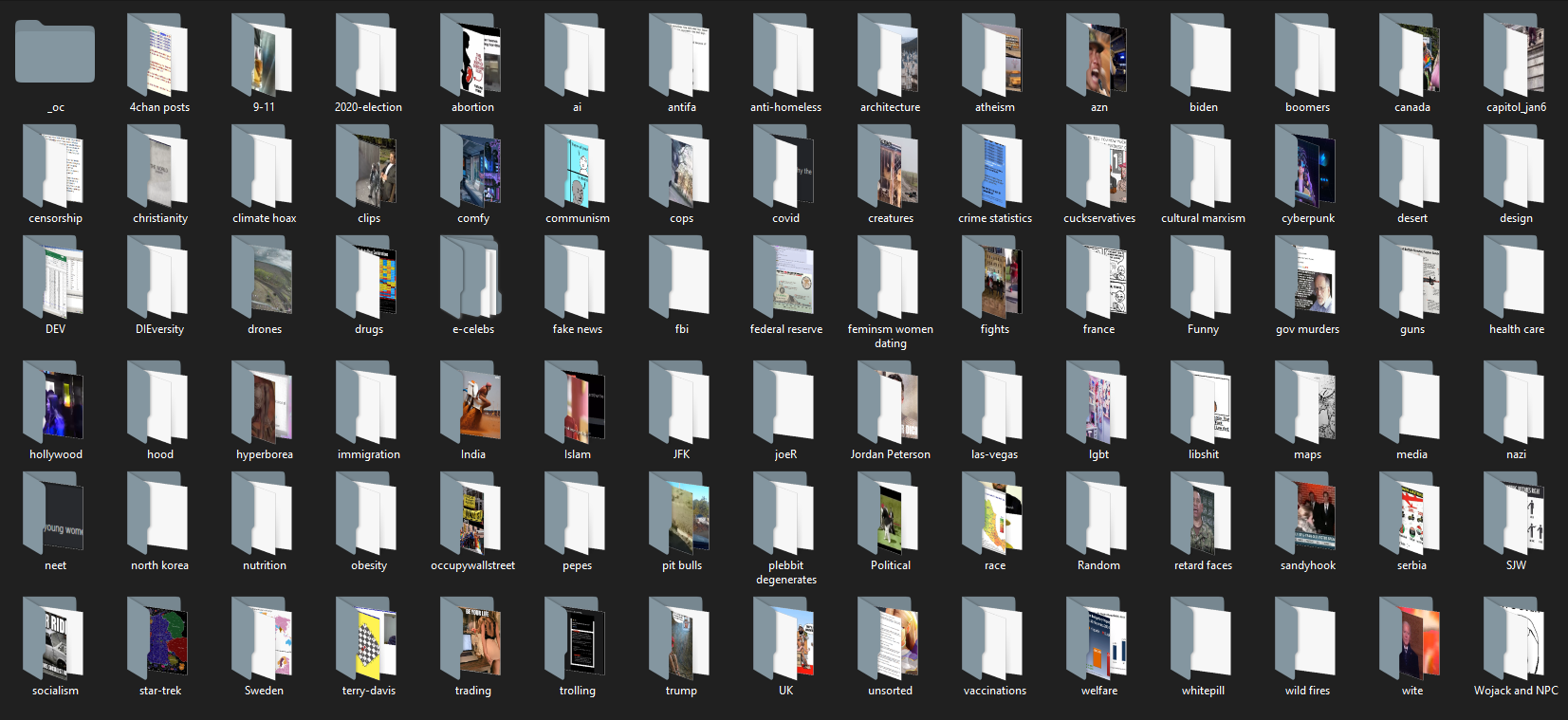Select the covid folder icon
The height and width of the screenshot is (720, 1568).
pyautogui.click(x=784, y=166)
